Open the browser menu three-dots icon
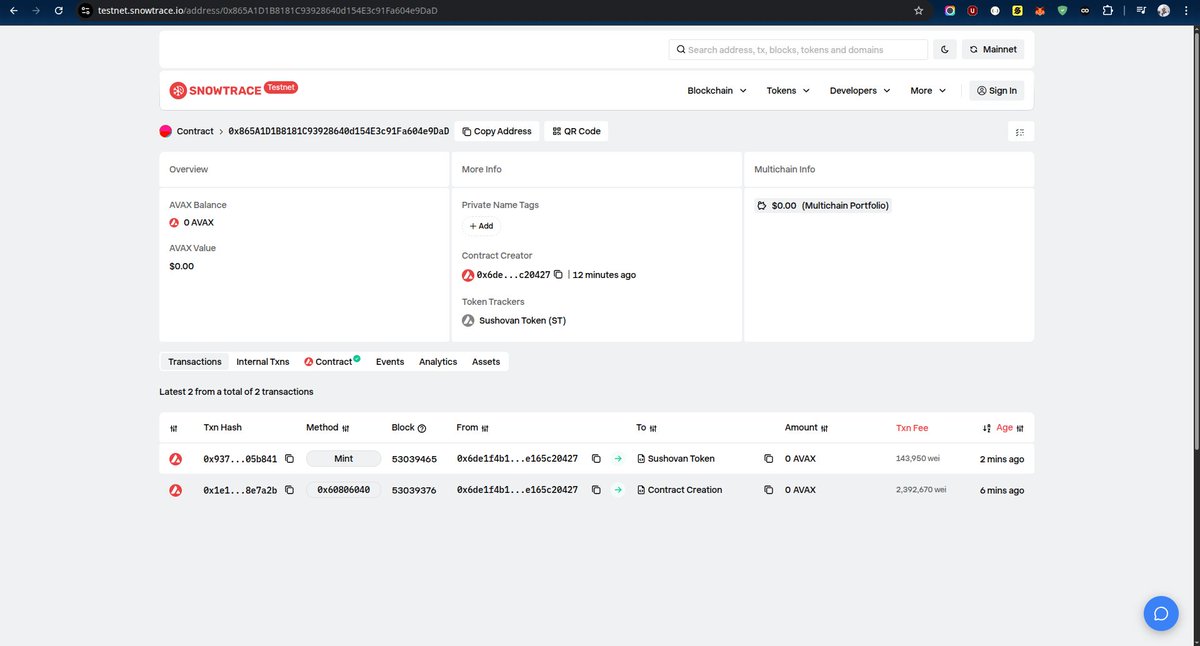The image size is (1200, 646). pyautogui.click(x=1187, y=10)
